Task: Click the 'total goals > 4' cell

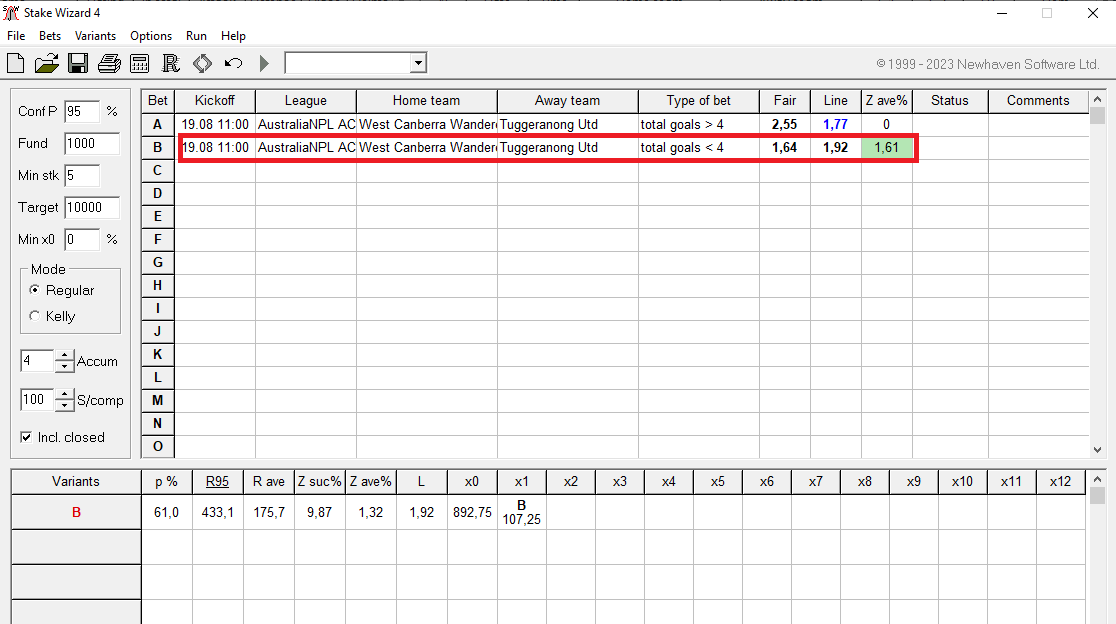Action: click(x=698, y=125)
